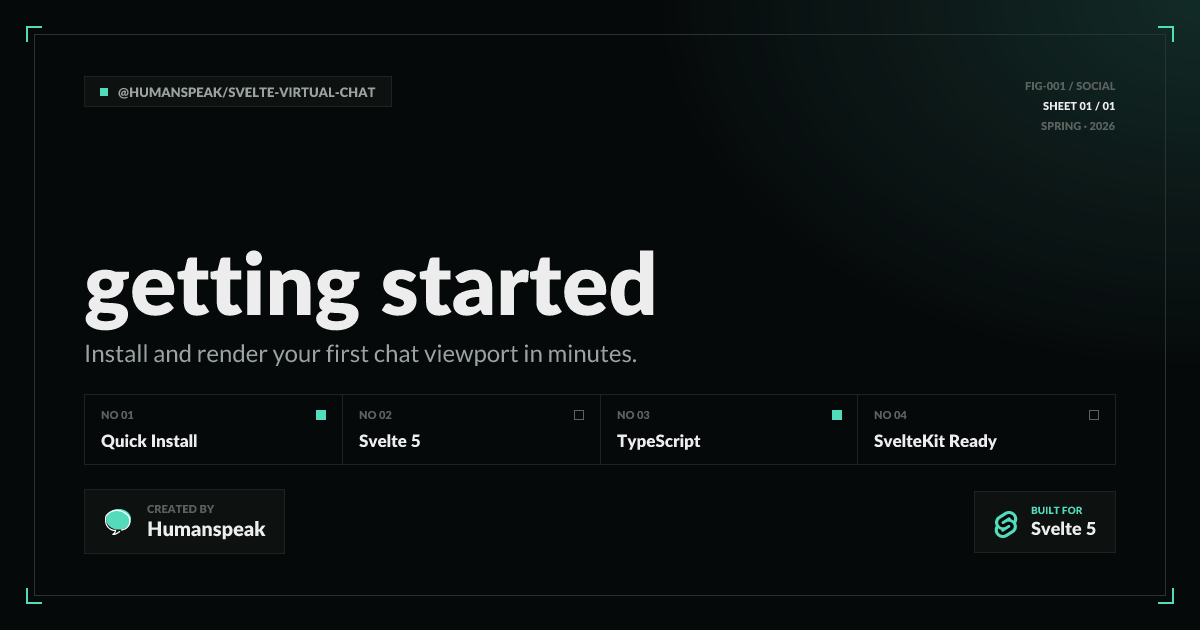Click the 'getting started' headline
Screen dimensions: 1200x630
(x=370, y=288)
